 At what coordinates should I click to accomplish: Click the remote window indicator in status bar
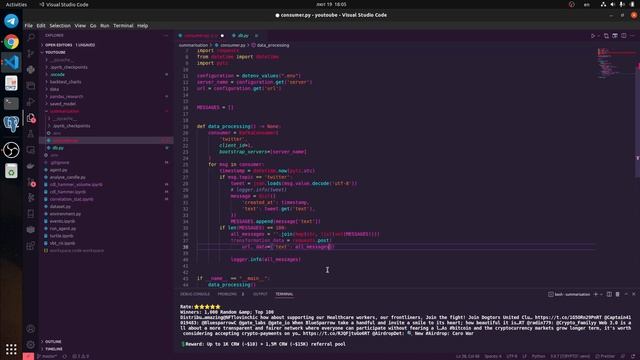point(28,356)
